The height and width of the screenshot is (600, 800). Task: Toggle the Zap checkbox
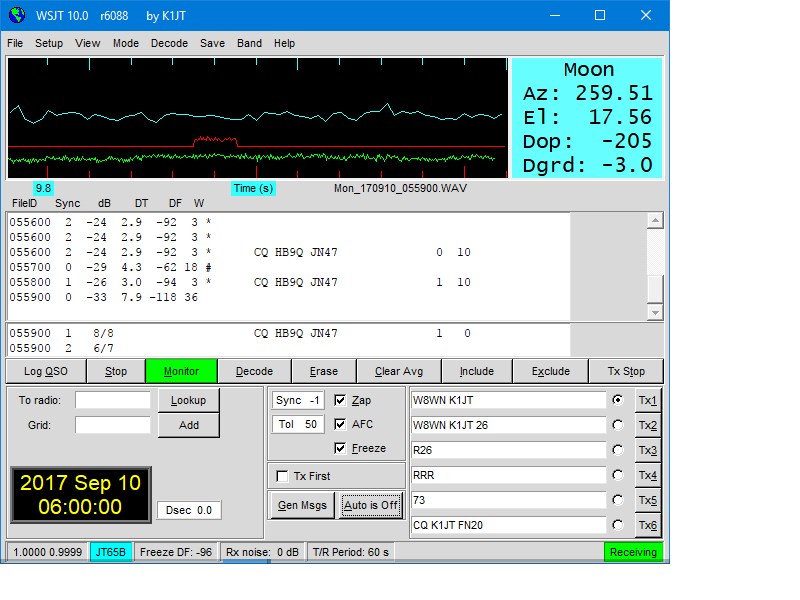coord(341,400)
